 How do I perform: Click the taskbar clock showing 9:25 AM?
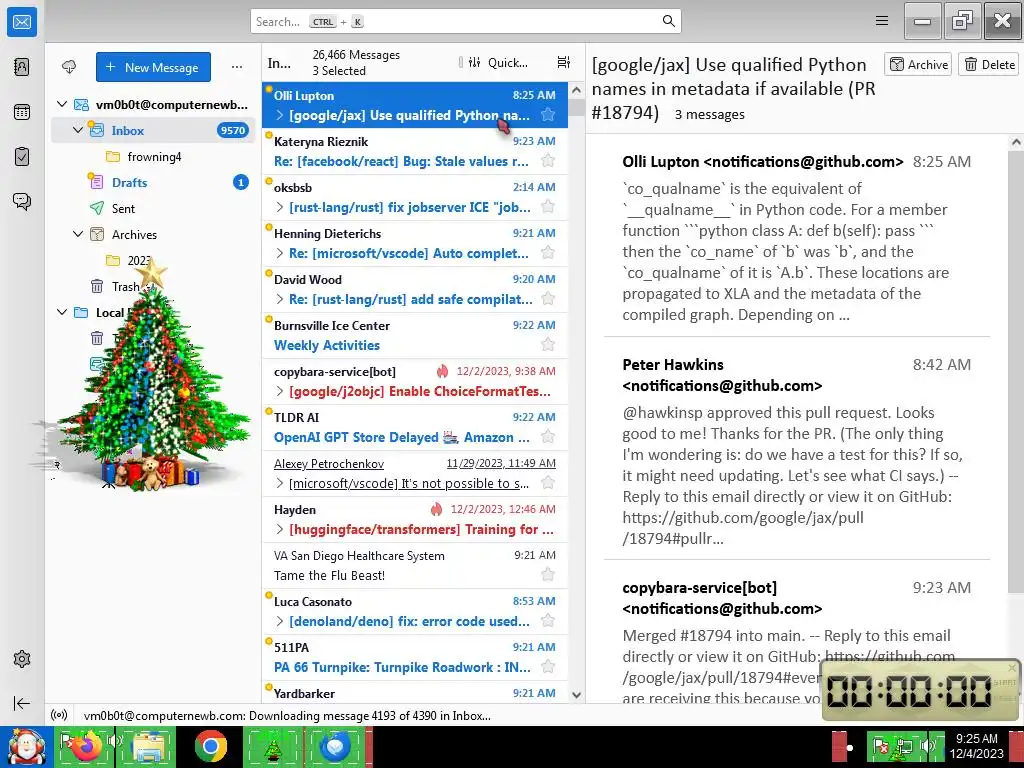[x=976, y=746]
